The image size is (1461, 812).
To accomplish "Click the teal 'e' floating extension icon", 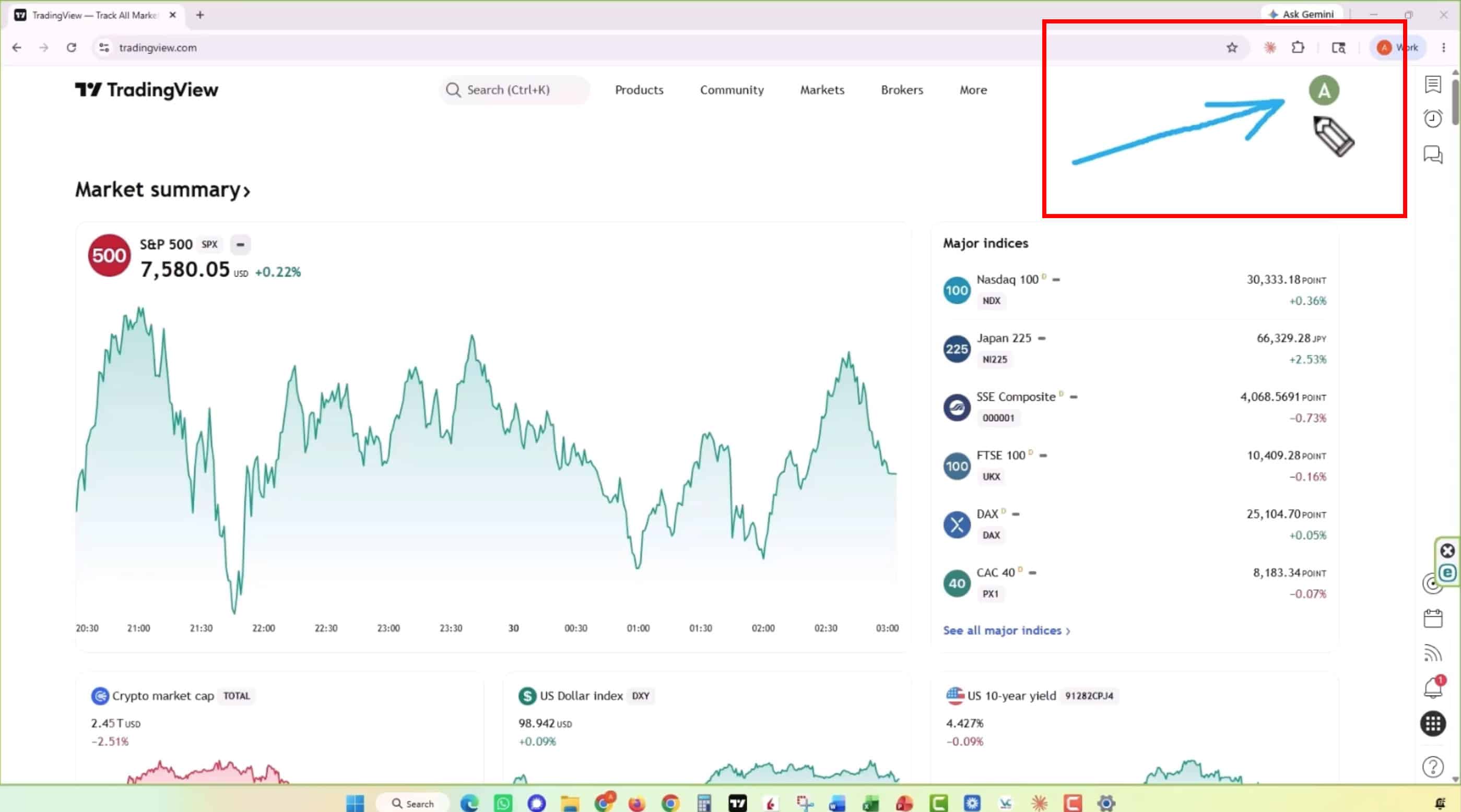I will [1447, 573].
